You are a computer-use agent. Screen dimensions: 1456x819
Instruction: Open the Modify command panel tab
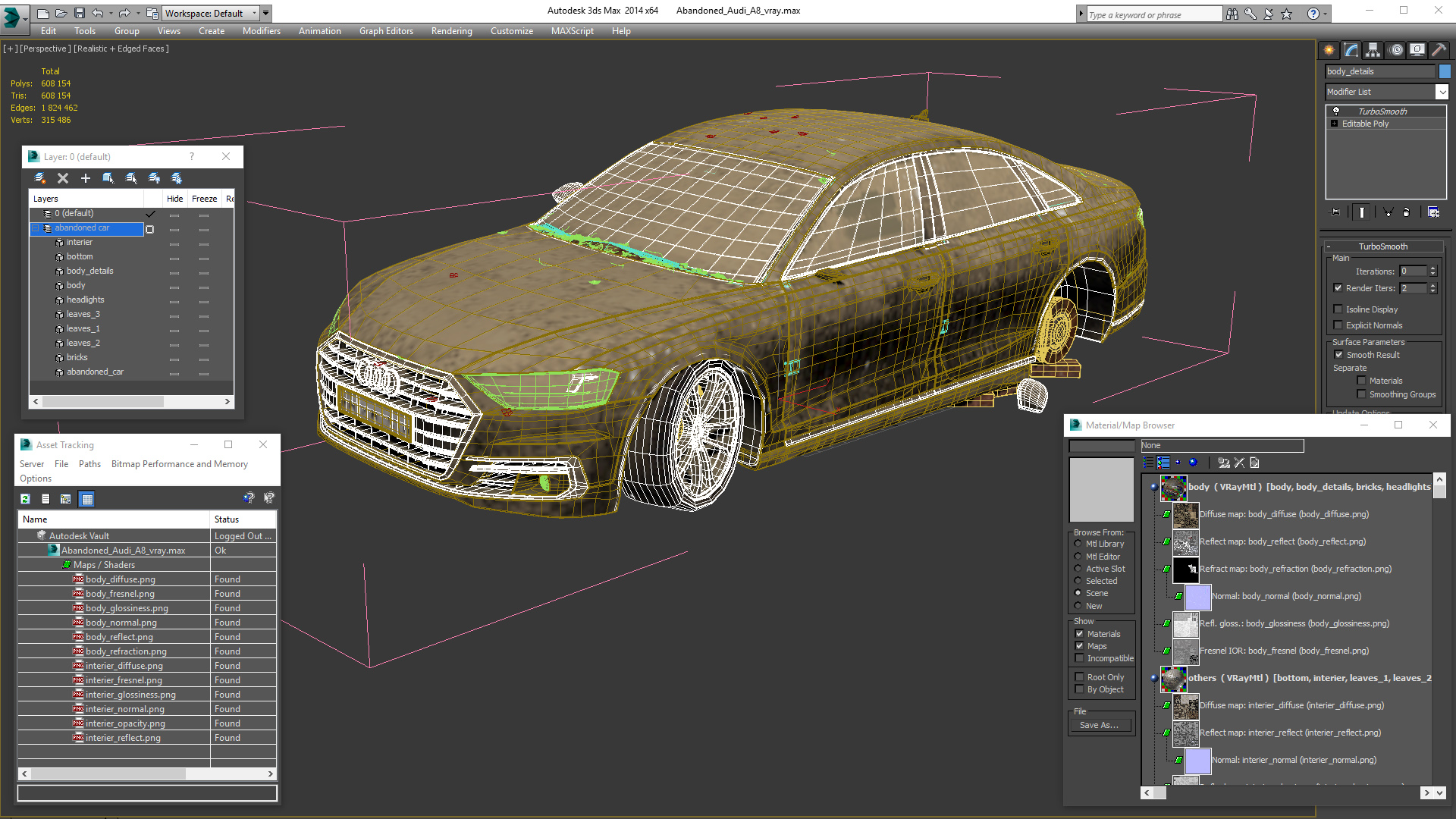pos(1351,50)
